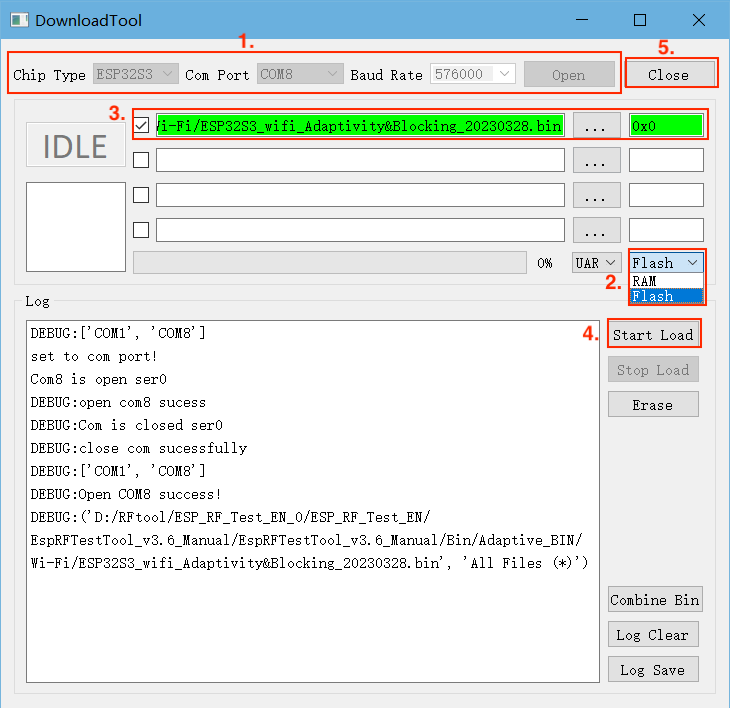Click the DownloadTool app icon in title bar

18,20
